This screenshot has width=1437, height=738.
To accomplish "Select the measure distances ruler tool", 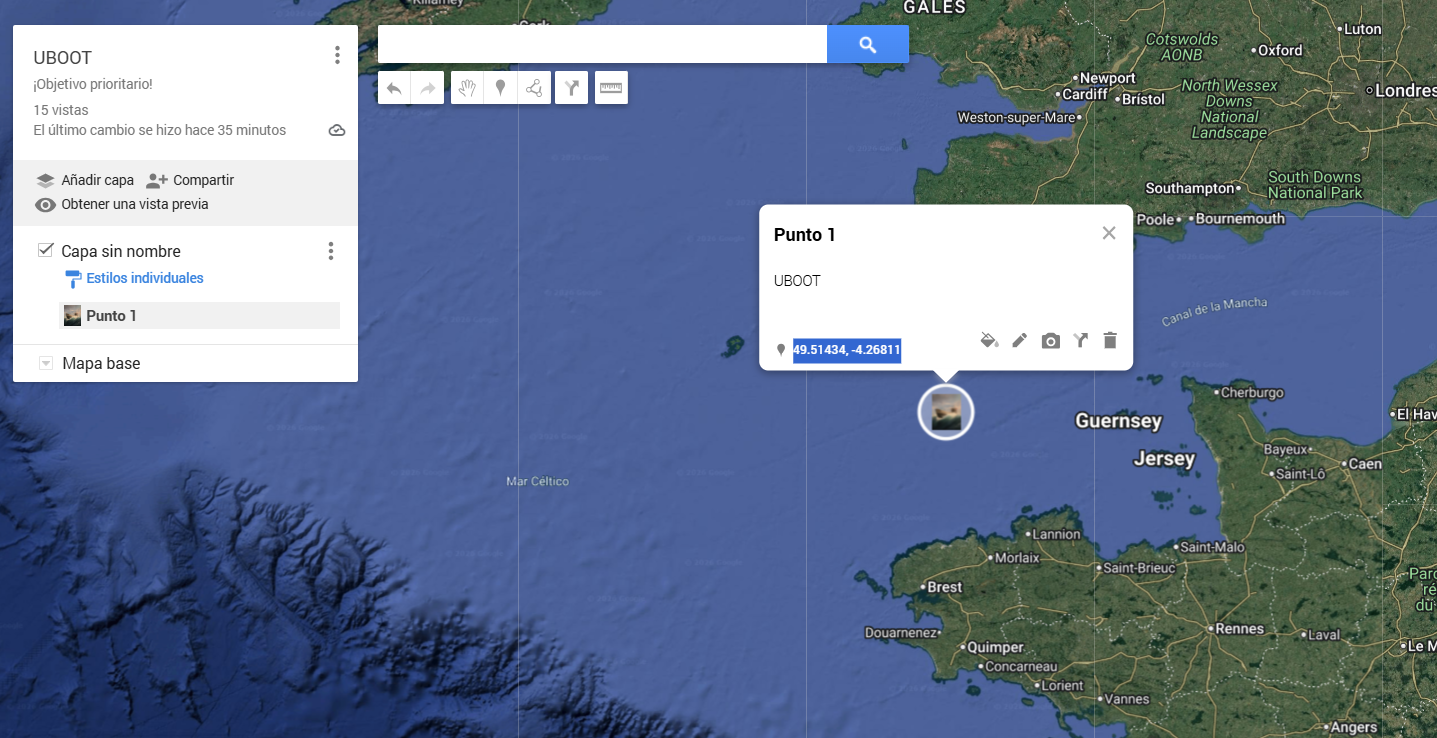I will (611, 88).
